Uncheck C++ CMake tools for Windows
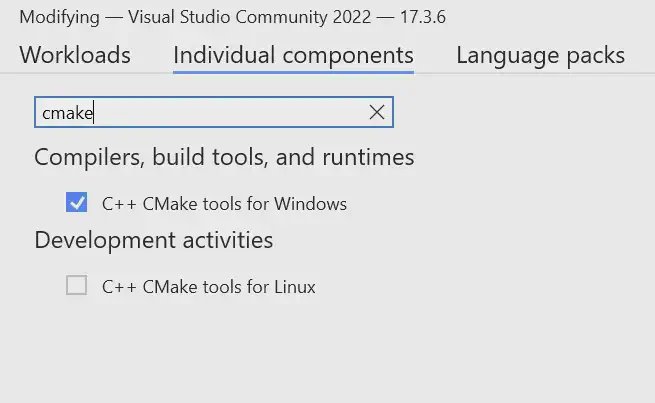655x403 pixels. pos(76,202)
